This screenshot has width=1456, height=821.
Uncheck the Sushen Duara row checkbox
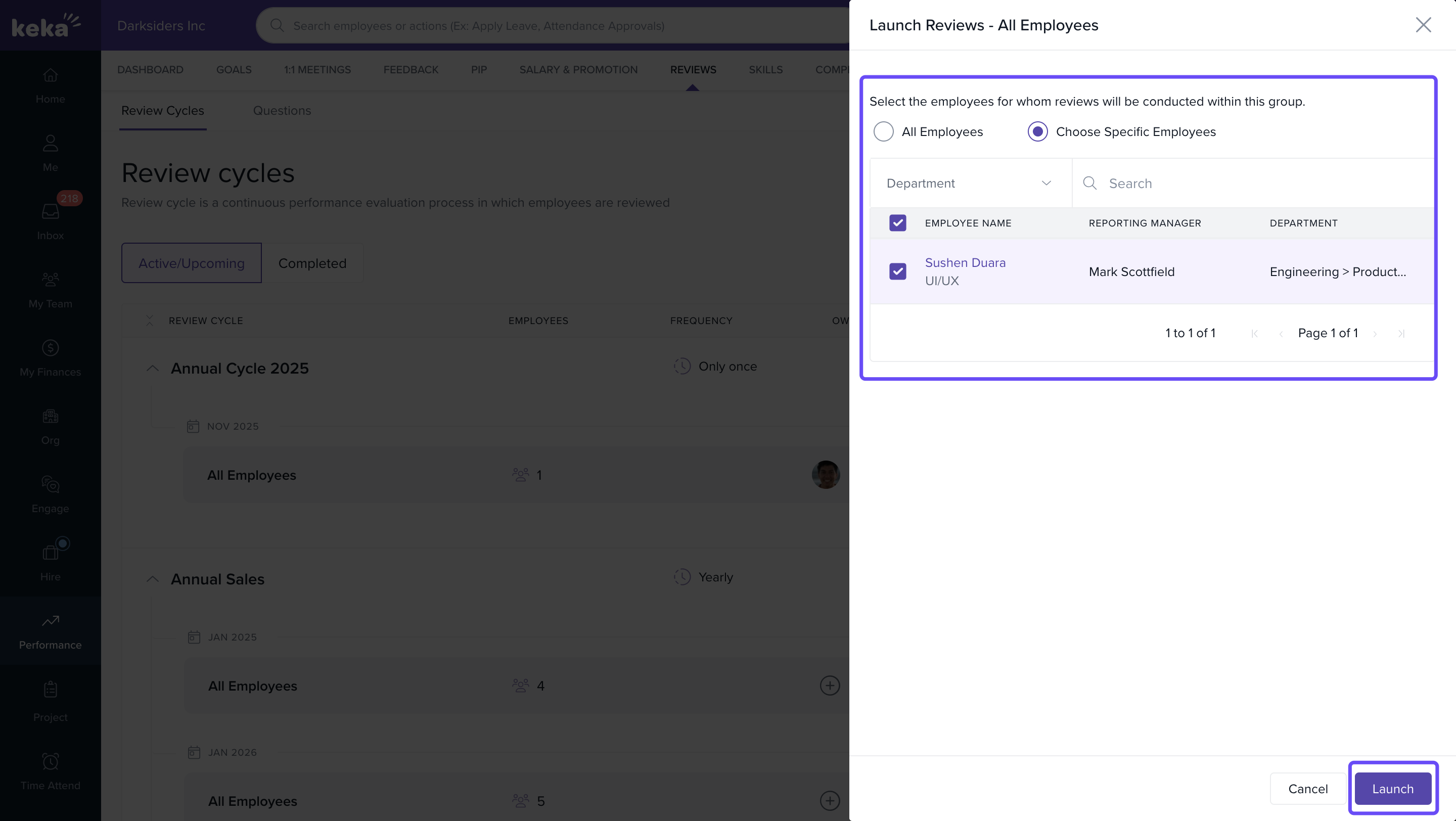click(x=897, y=271)
